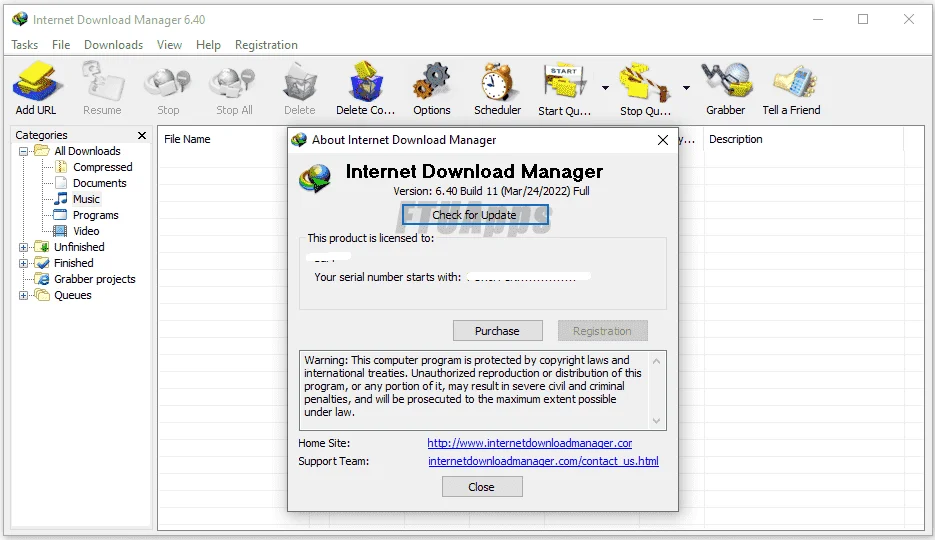935x540 pixels.
Task: Select the Grabber projects label
Action: (x=95, y=279)
